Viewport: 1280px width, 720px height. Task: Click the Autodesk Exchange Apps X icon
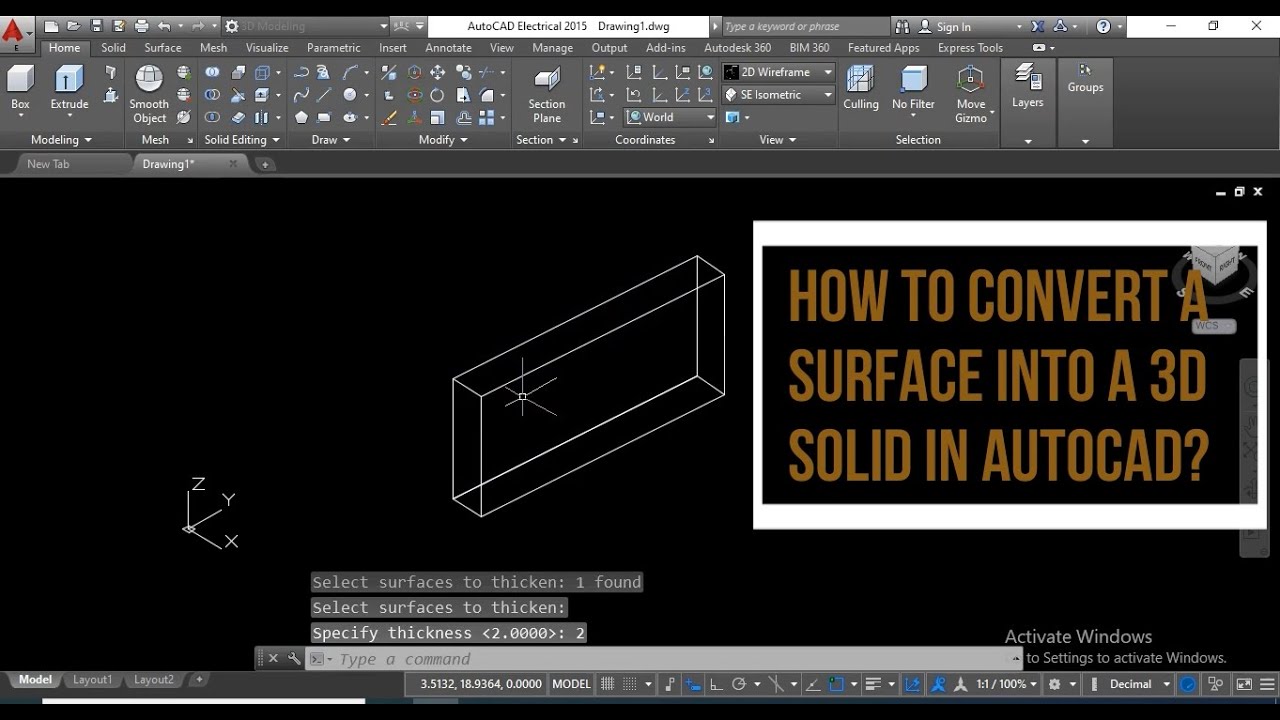1038,26
